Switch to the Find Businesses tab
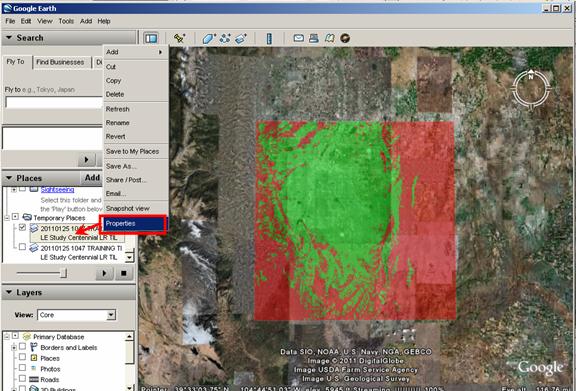Image resolution: width=576 pixels, height=391 pixels. [60, 62]
